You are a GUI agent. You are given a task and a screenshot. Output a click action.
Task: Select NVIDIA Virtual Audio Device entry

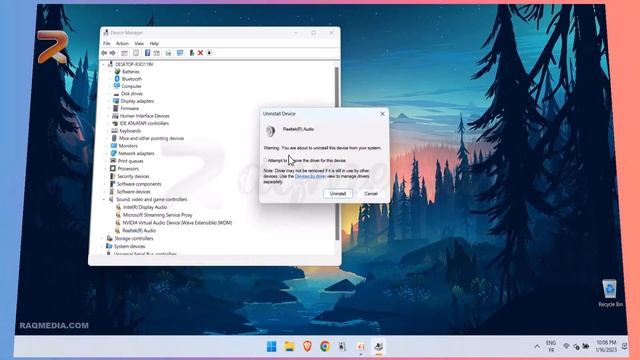click(177, 223)
